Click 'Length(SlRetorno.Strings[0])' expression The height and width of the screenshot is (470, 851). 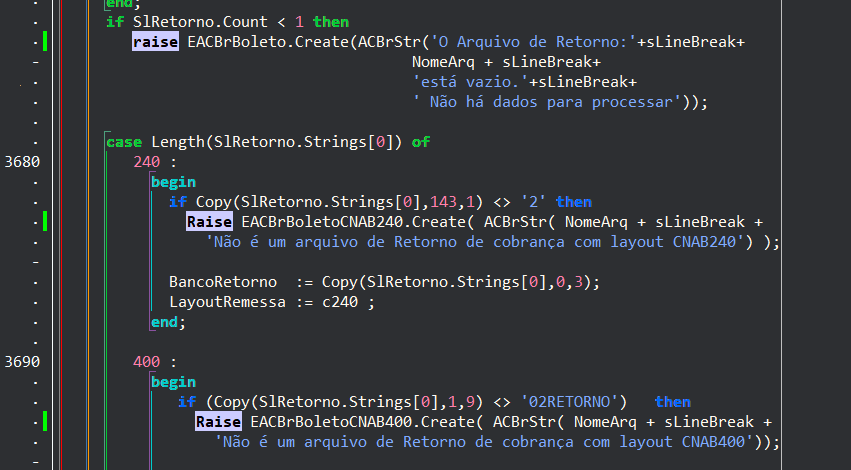coord(277,142)
